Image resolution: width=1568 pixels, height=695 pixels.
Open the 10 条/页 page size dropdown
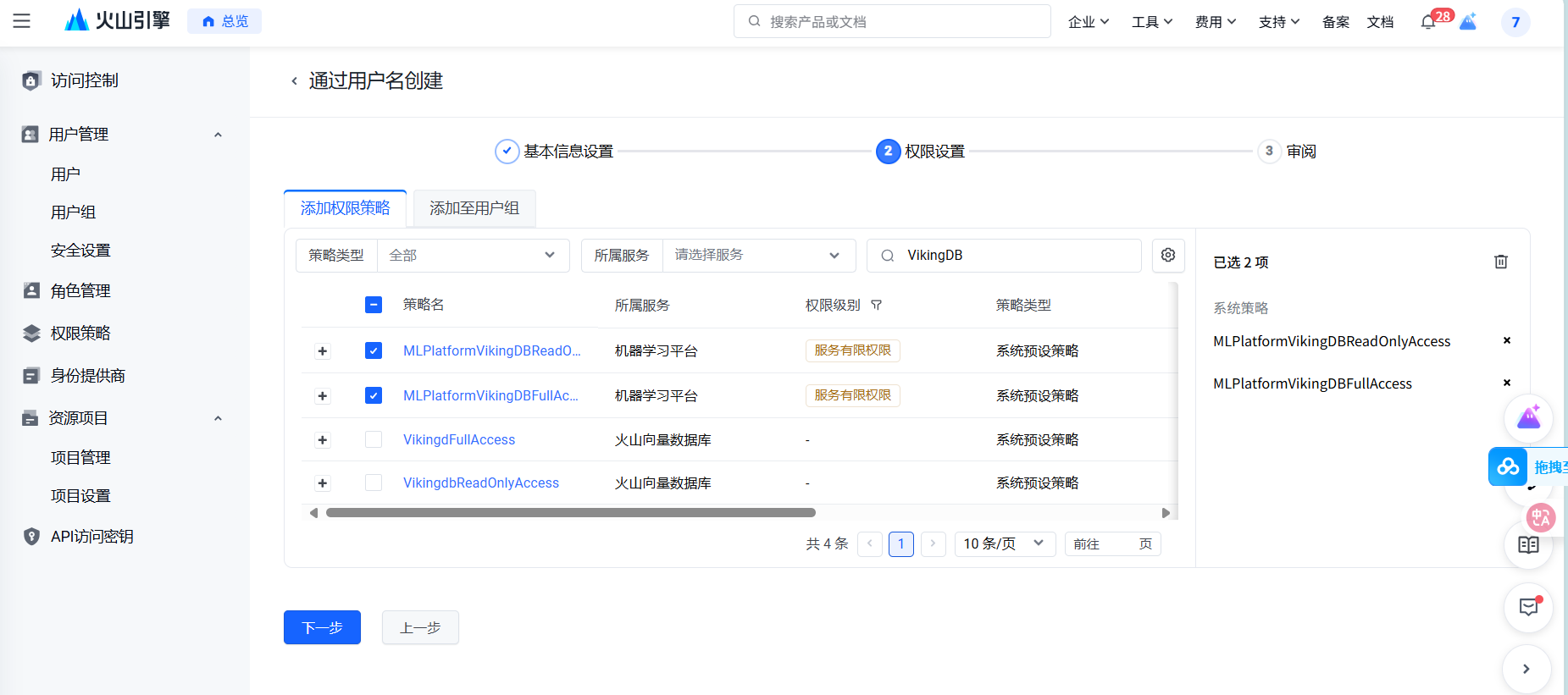coord(1005,543)
